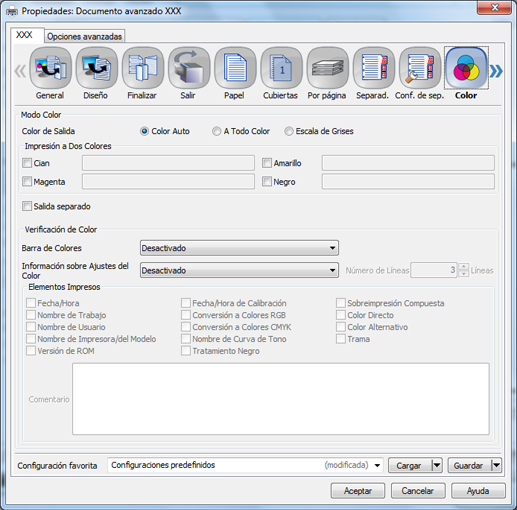The height and width of the screenshot is (510, 517).
Task: Expand the Configuración favorita combo box
Action: [x=245, y=465]
